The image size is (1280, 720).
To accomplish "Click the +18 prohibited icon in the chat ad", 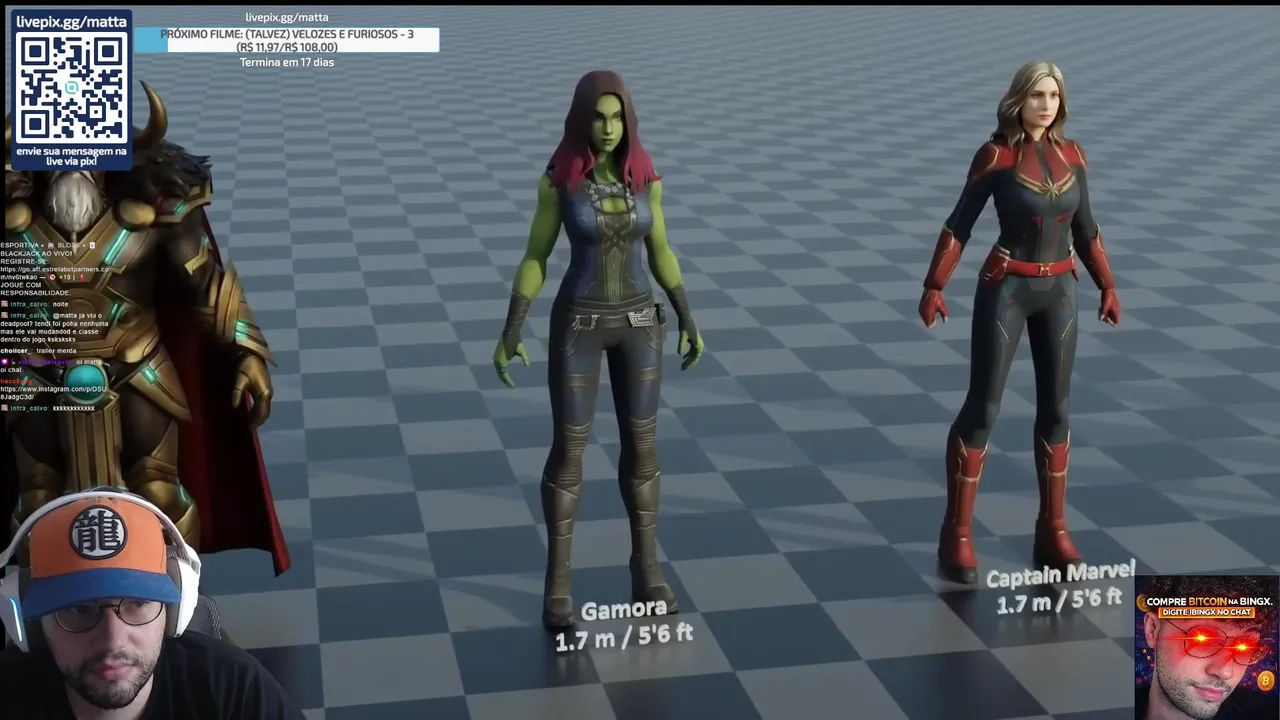I will (53, 277).
